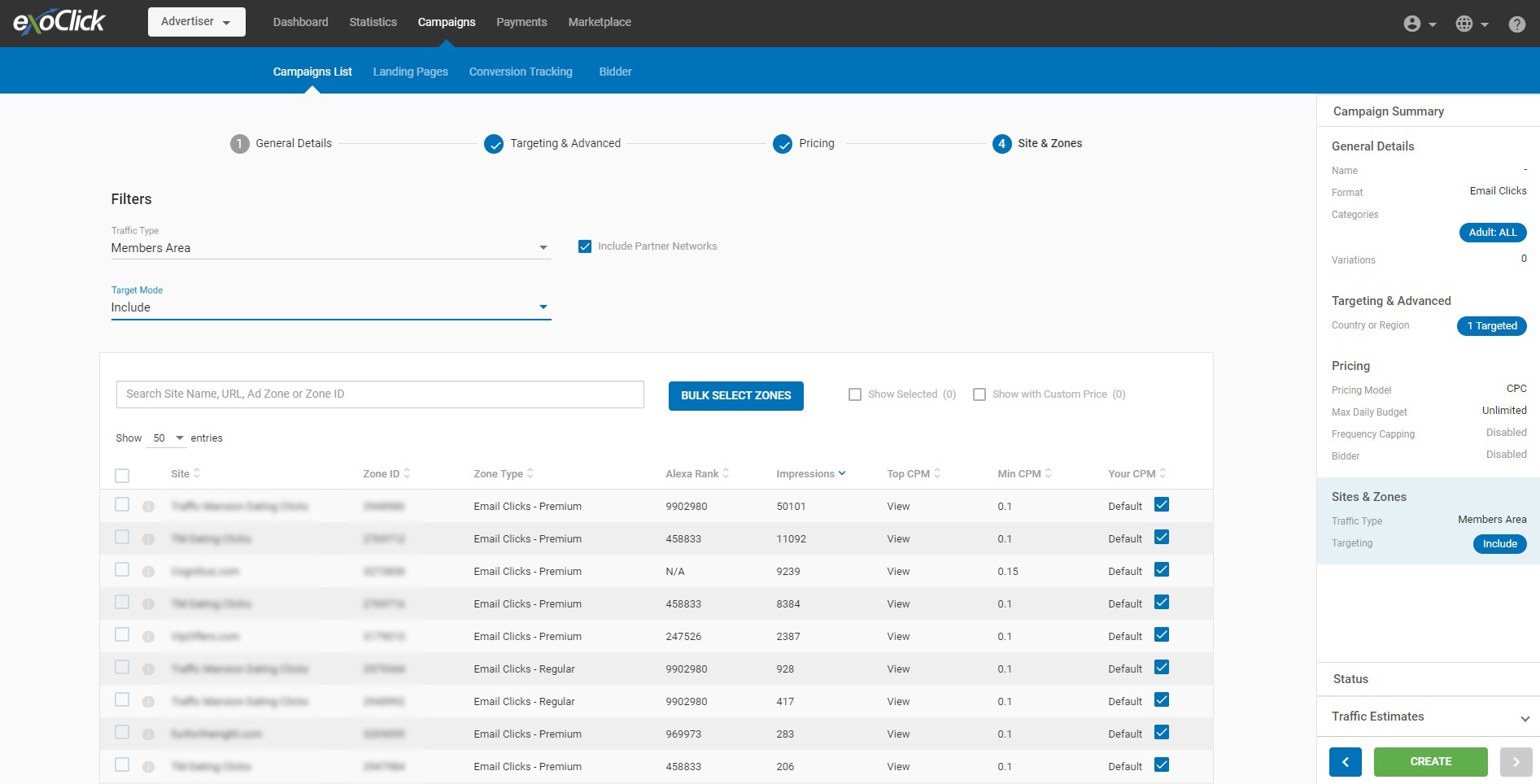Click the site search input field
The width and height of the screenshot is (1540, 784).
point(380,394)
